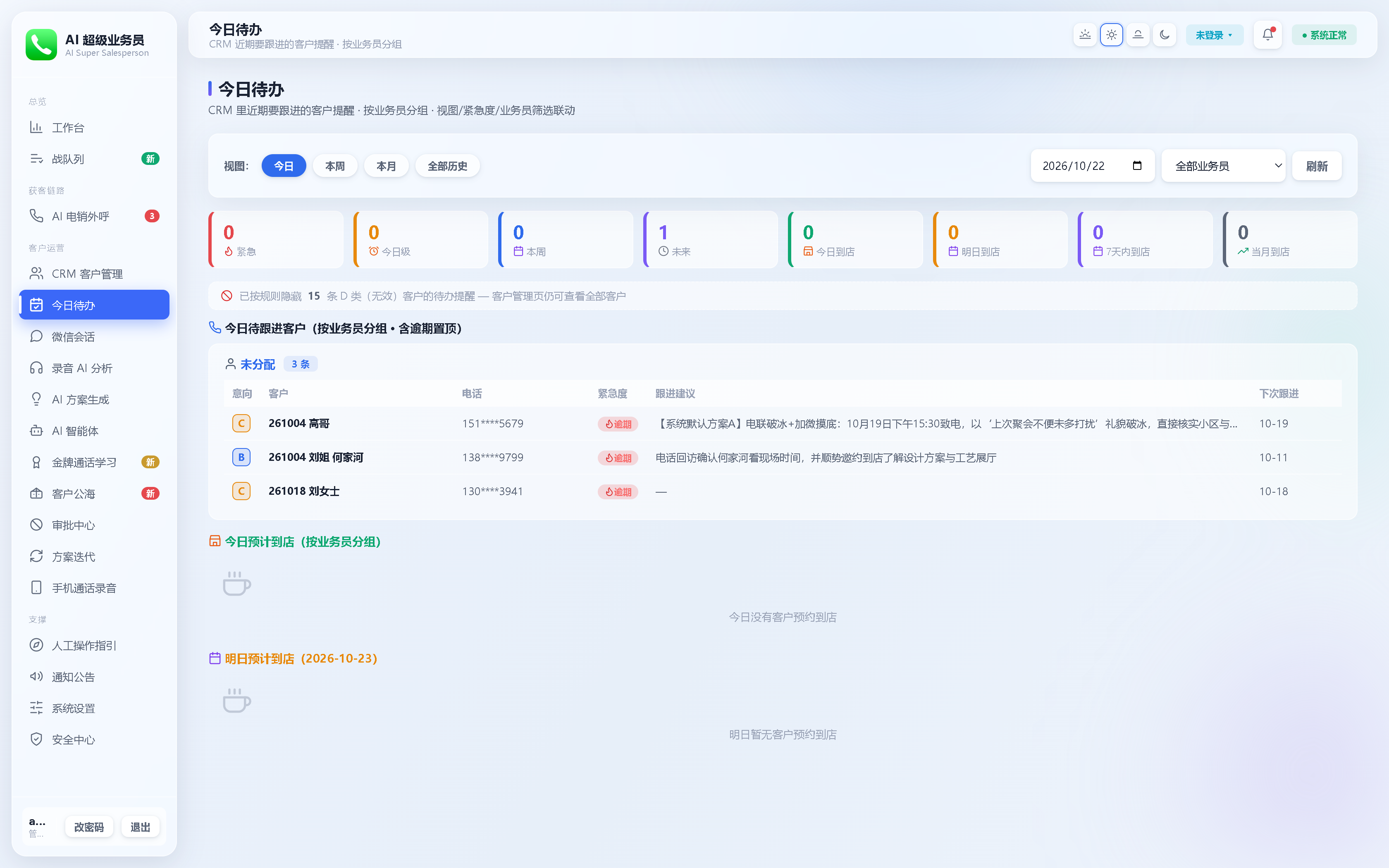Select the 今日 view tab

284,166
